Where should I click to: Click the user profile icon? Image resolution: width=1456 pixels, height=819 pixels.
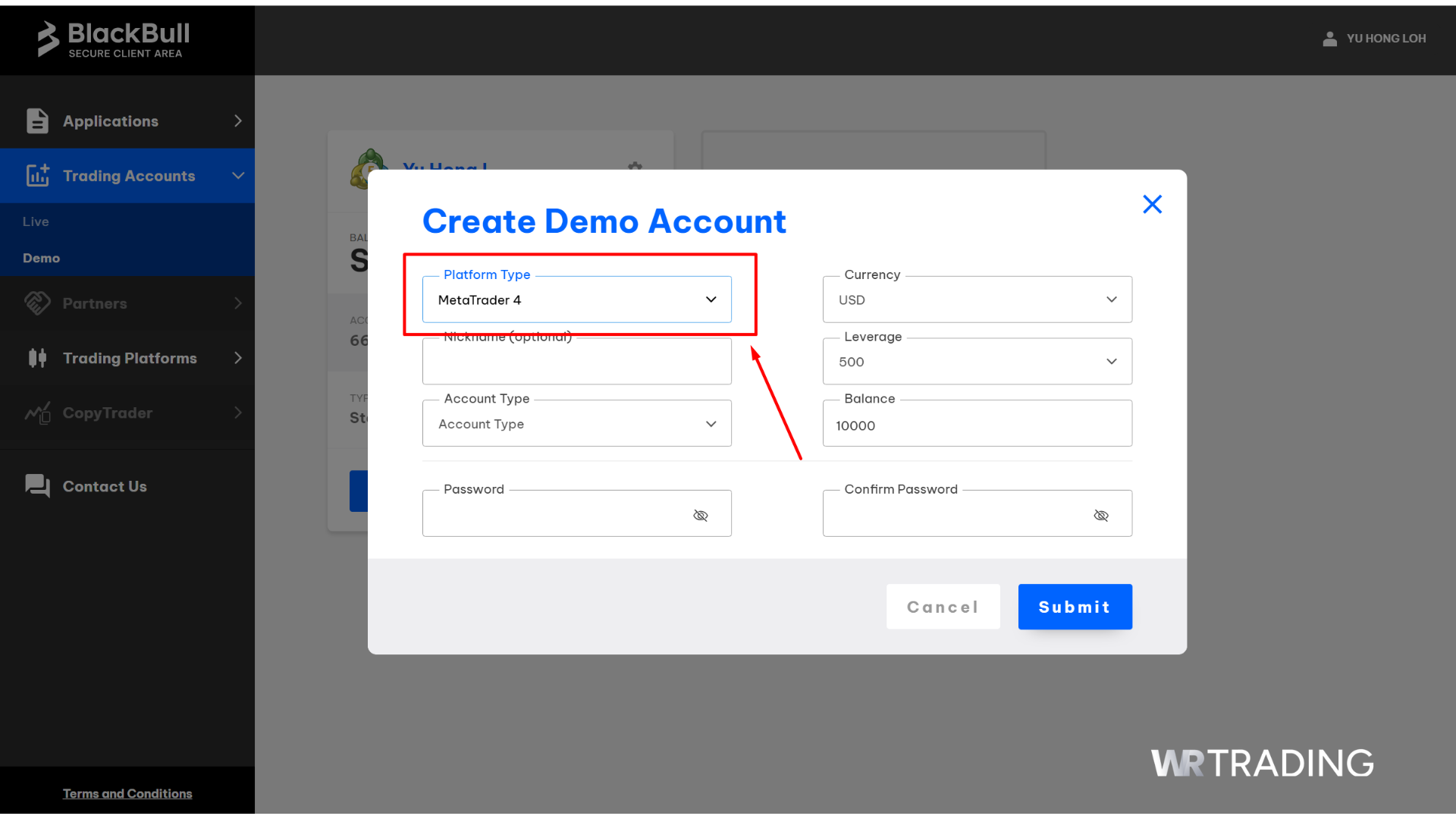(x=1329, y=39)
